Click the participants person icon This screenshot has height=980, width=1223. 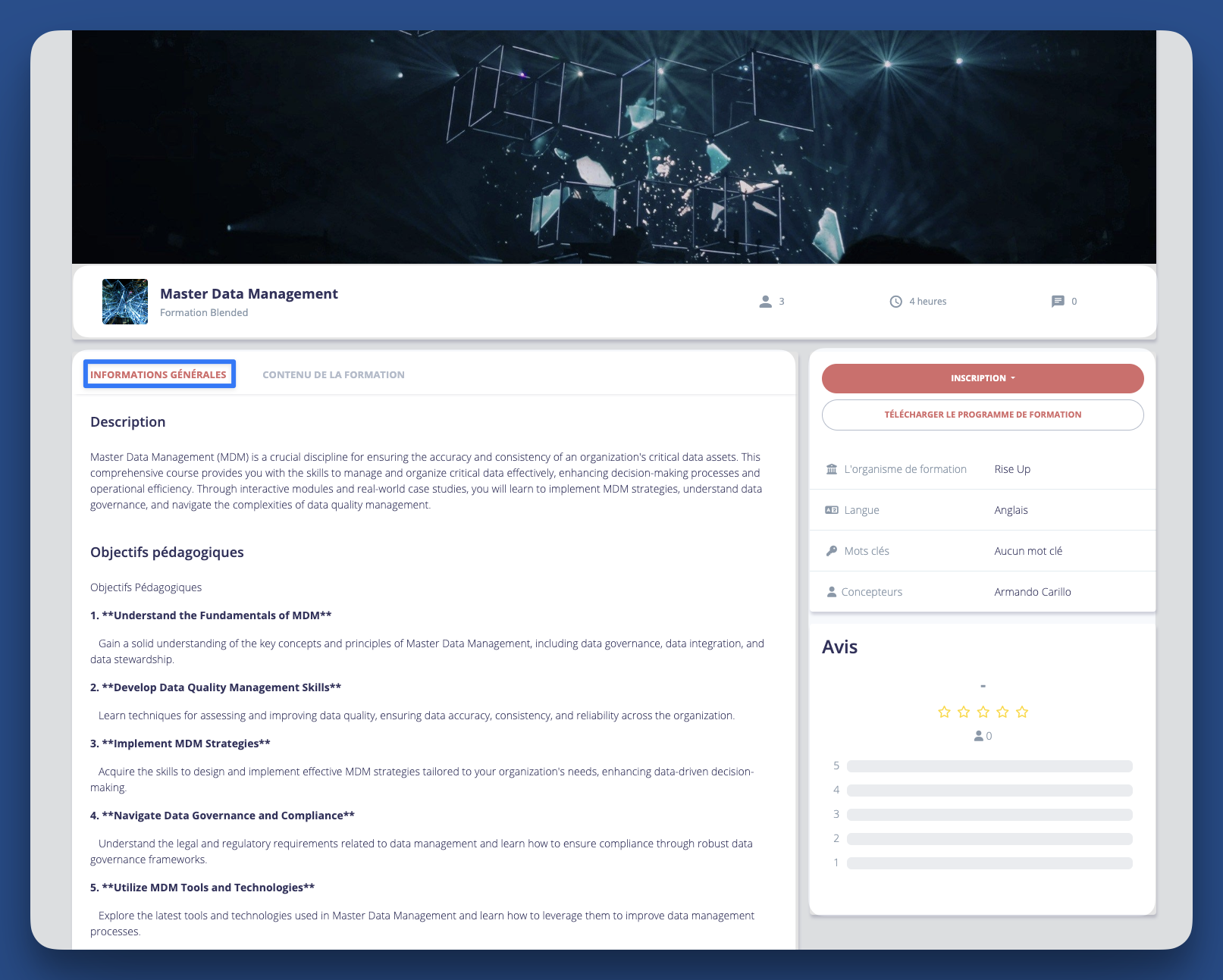click(765, 302)
